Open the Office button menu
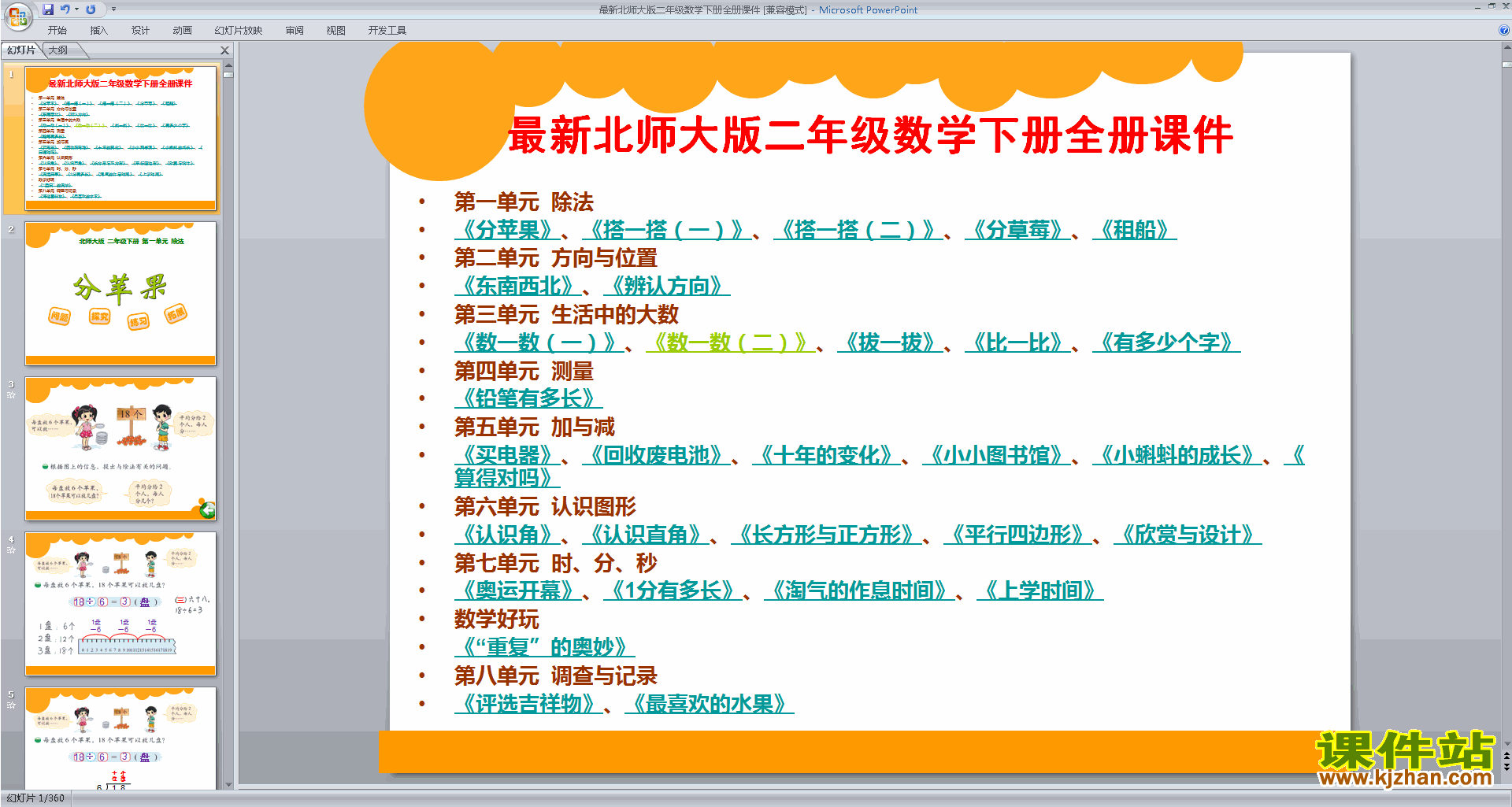1512x807 pixels. [x=17, y=16]
